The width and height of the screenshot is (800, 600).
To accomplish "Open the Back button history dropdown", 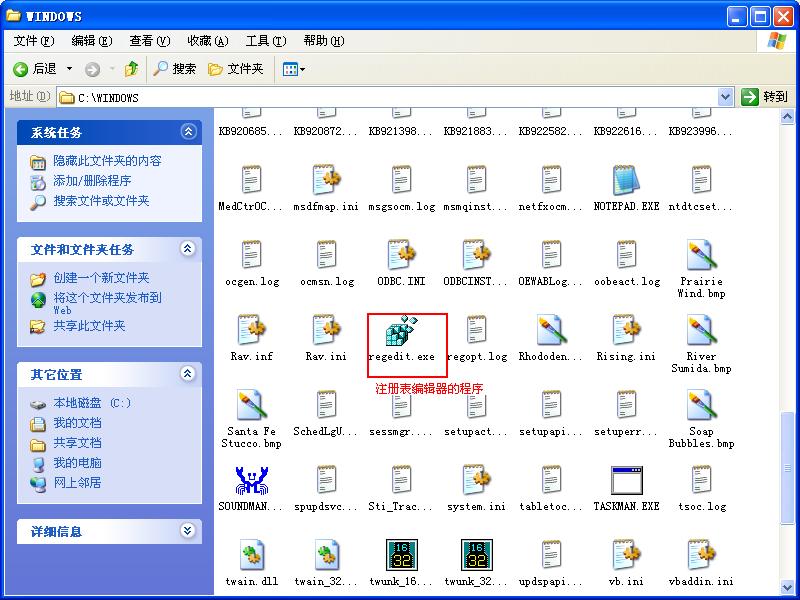I will (x=69, y=69).
